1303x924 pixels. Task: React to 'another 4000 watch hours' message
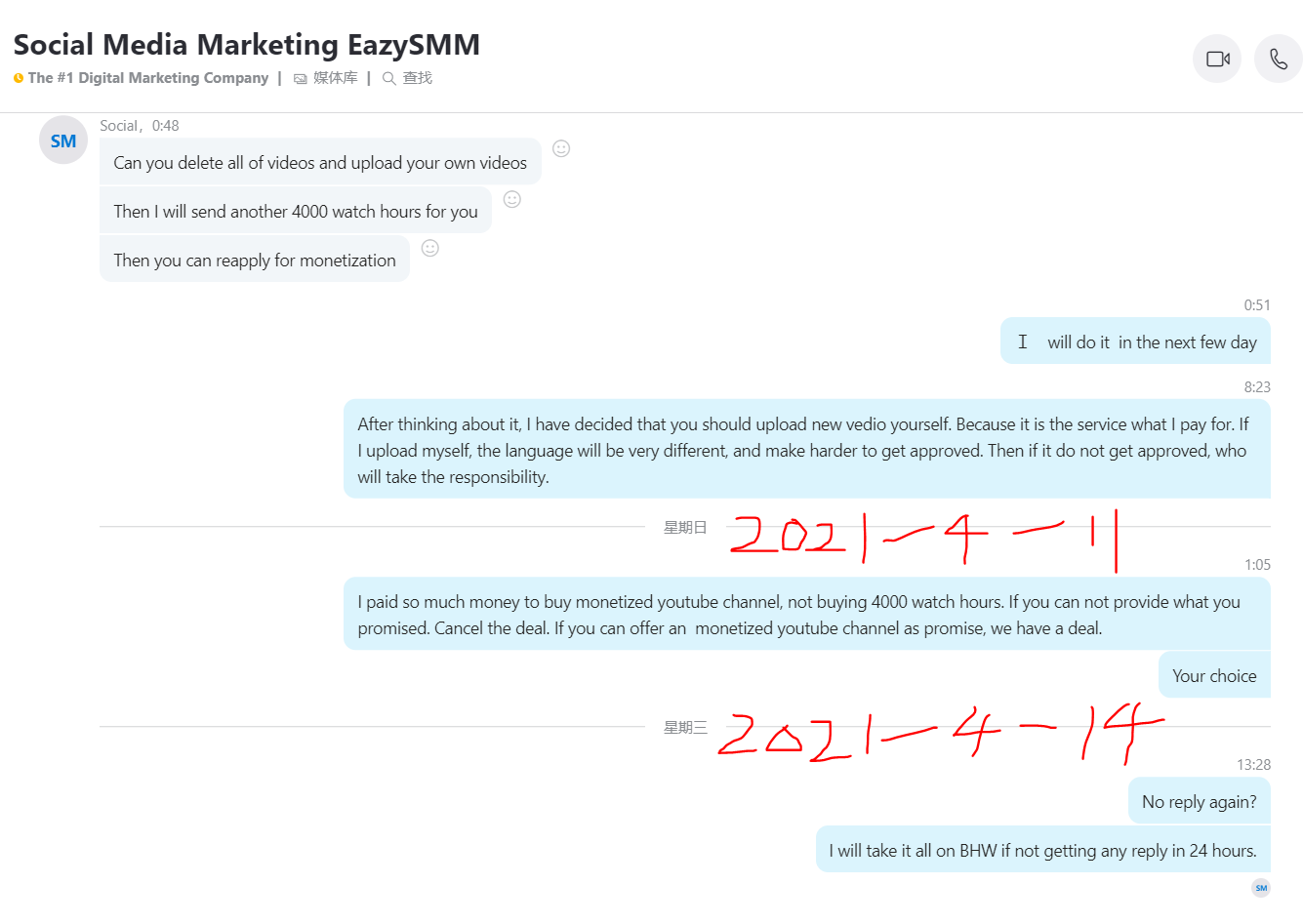coord(512,199)
